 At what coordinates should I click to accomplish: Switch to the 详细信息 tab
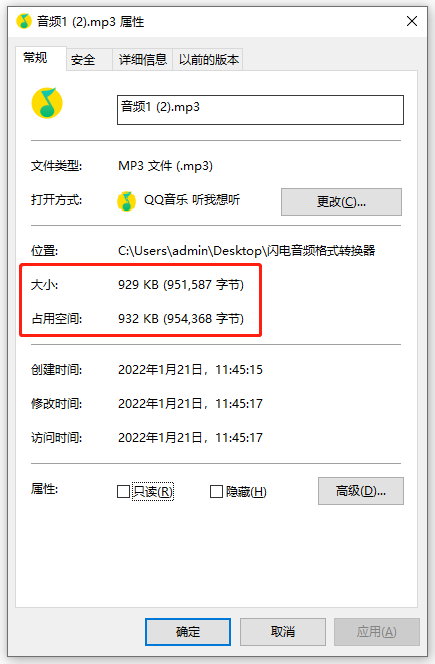143,60
